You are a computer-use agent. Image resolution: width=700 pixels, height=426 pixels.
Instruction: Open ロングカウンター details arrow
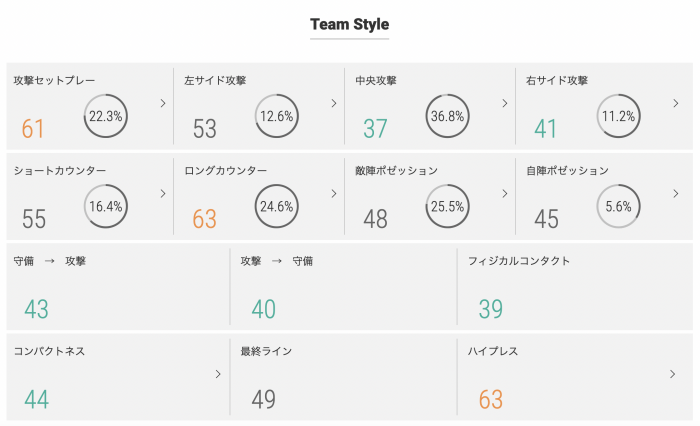(334, 193)
